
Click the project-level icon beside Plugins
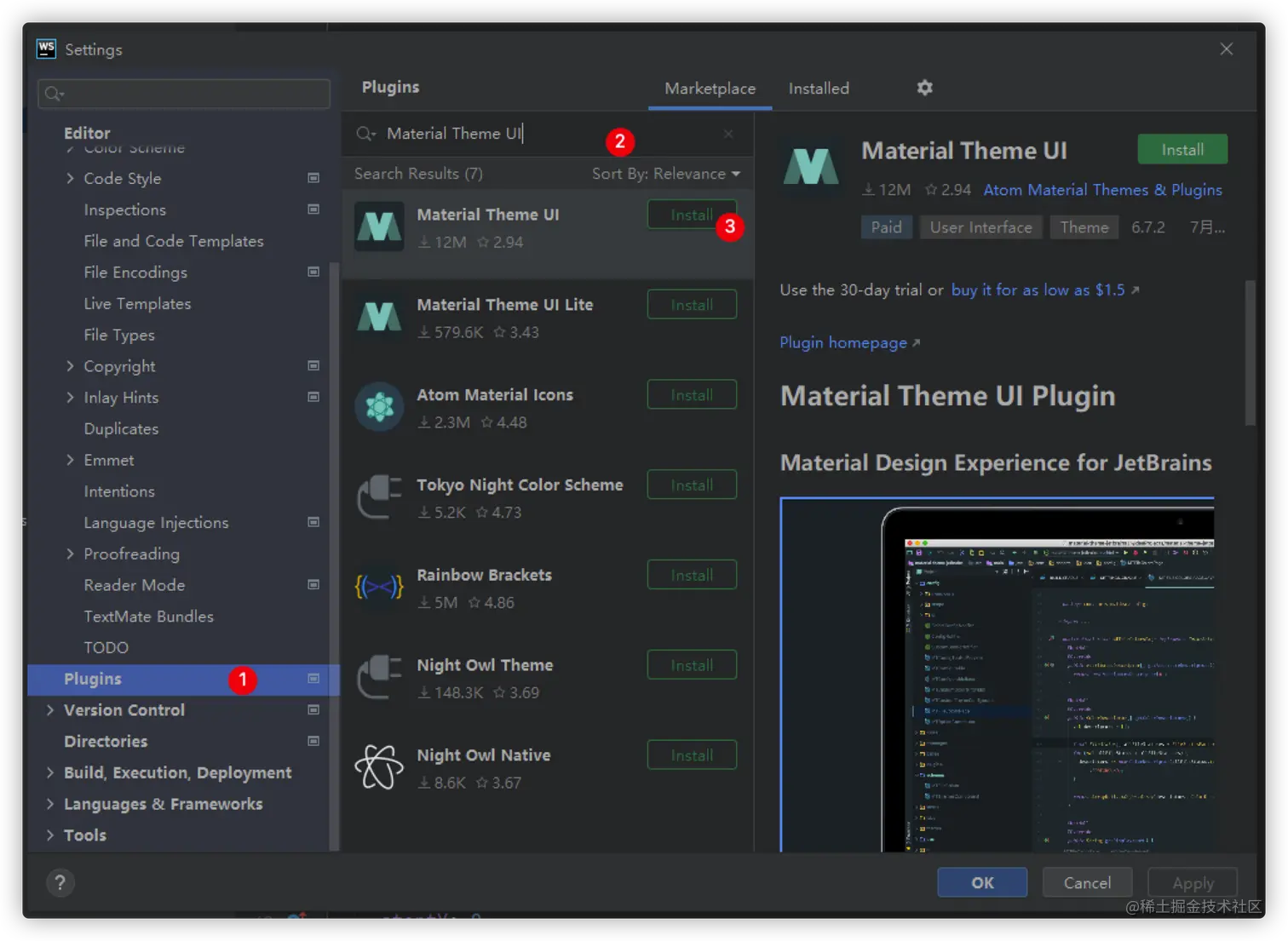tap(313, 679)
